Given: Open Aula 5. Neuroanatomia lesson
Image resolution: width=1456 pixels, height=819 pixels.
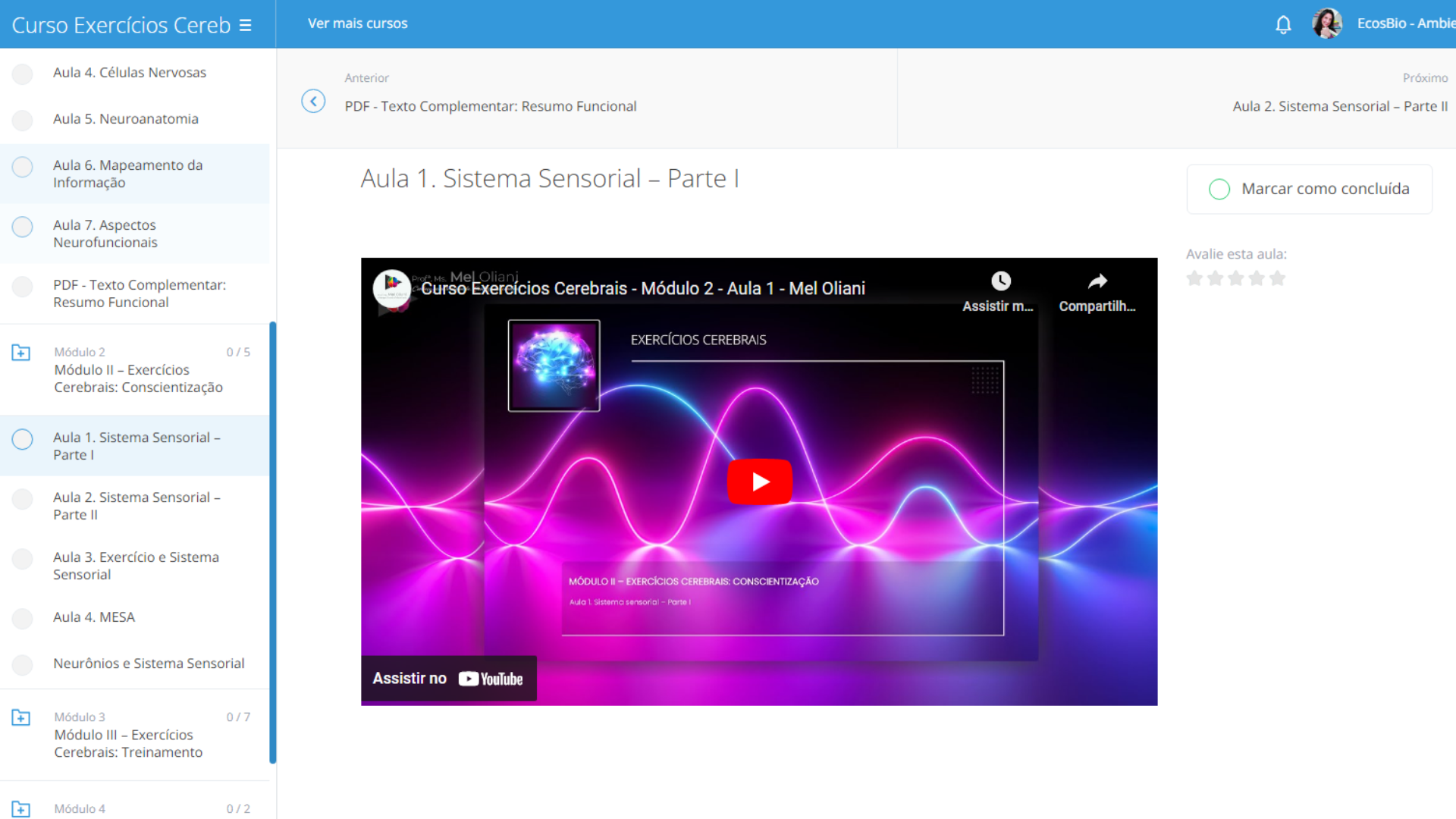Looking at the screenshot, I should 126,118.
